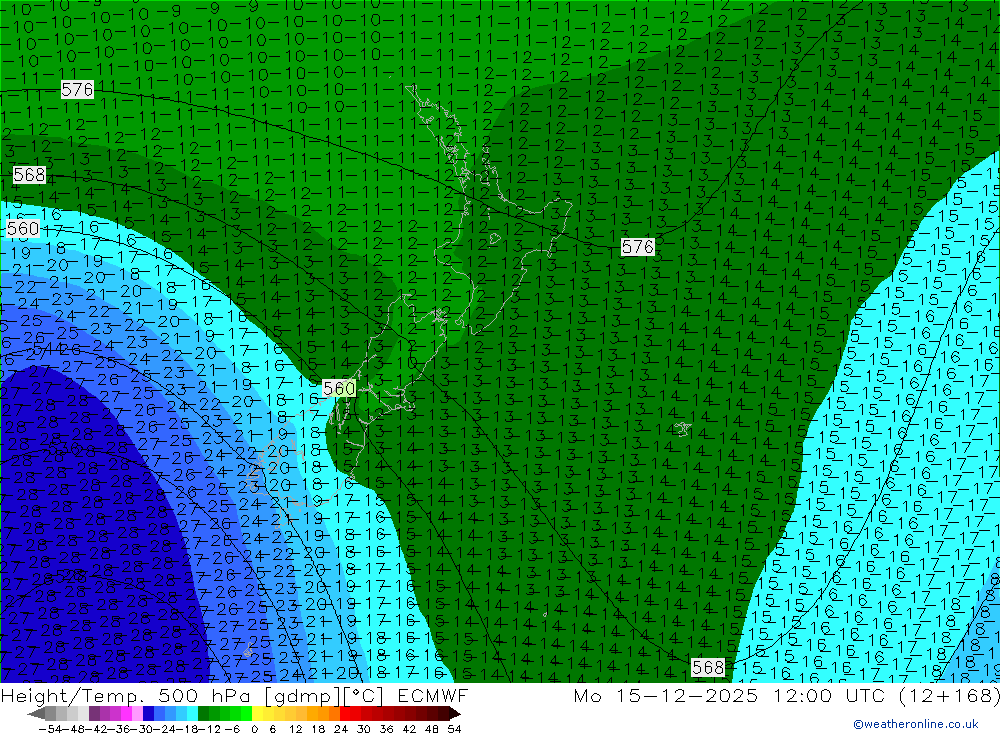Viewport: 1000px width, 733px height.
Task: Pick the yellow legend swatch above 0
Action: point(258,713)
